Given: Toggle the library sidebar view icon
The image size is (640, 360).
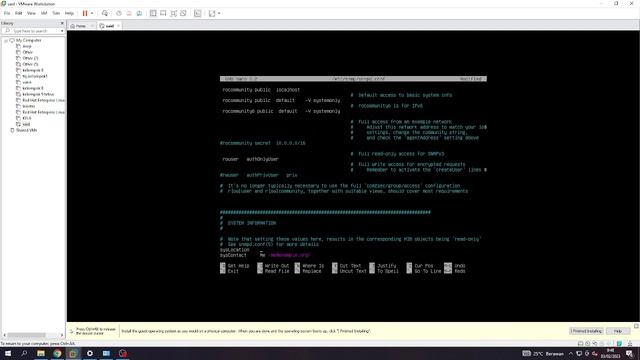Looking at the screenshot, I should pos(153,13).
